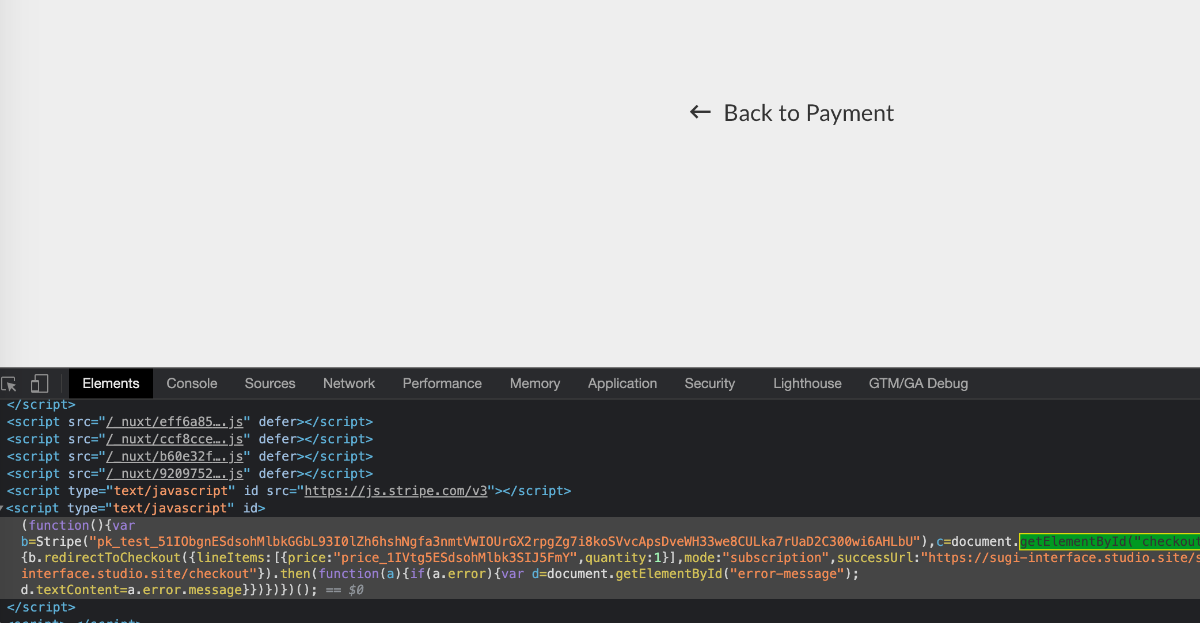Viewport: 1200px width, 623px height.
Task: Collapse the inline script element triangle
Action: point(3,508)
